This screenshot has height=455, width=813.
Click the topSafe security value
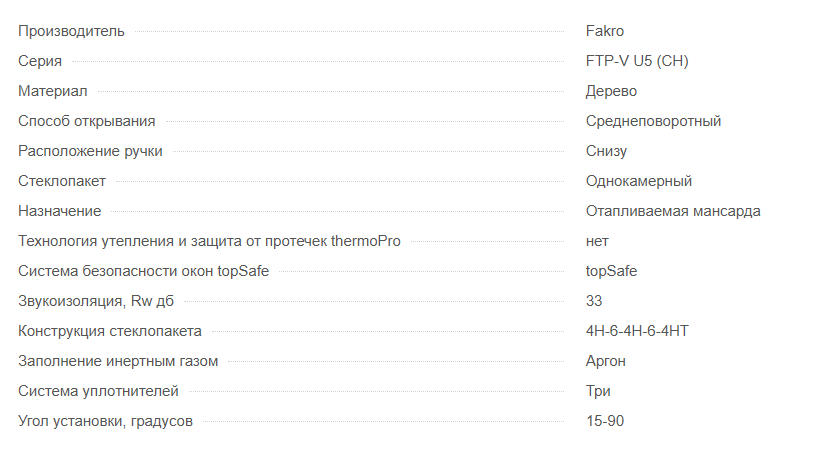click(x=611, y=271)
